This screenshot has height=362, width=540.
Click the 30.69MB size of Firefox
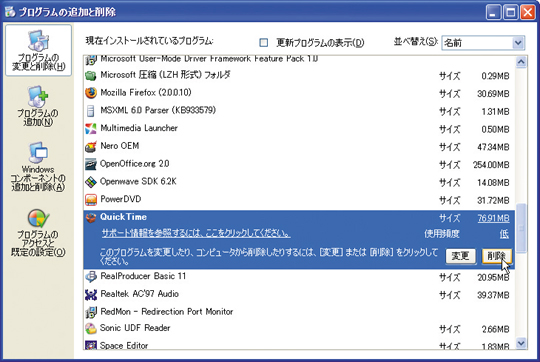[x=493, y=94]
